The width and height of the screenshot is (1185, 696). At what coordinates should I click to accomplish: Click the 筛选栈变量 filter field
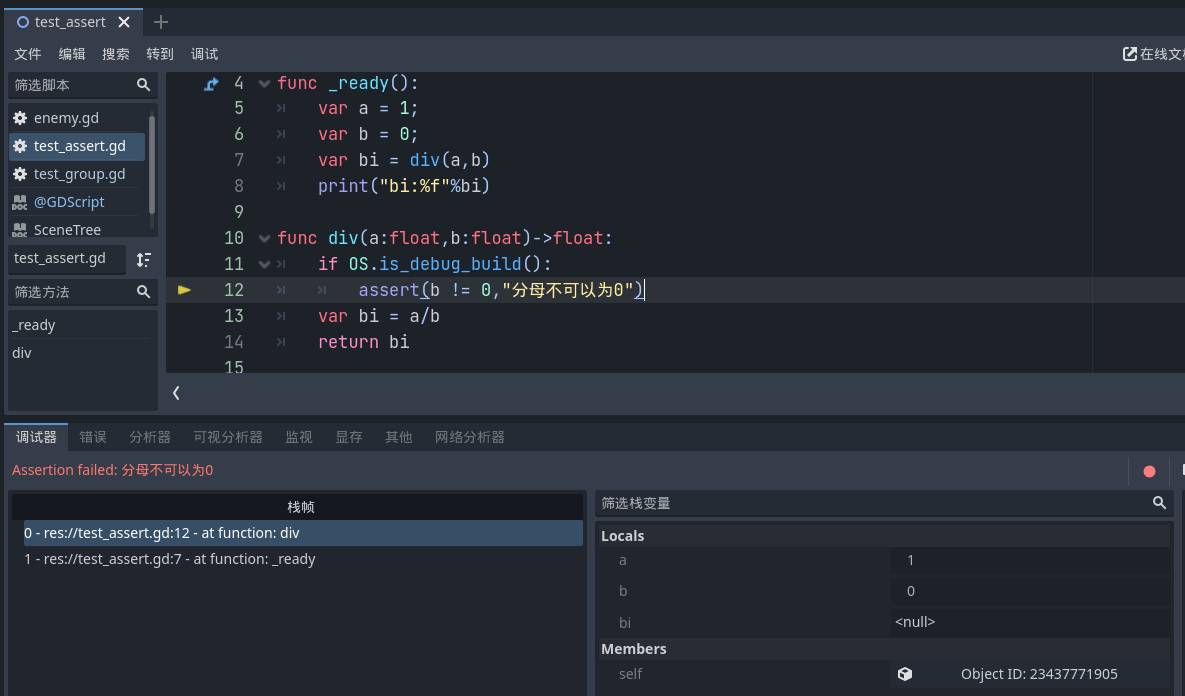tap(884, 503)
